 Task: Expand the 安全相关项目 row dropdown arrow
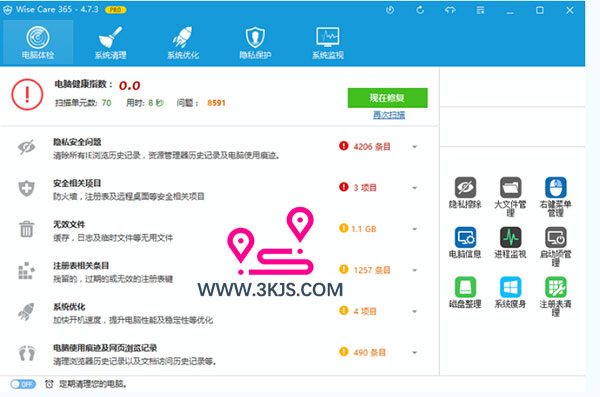pos(414,188)
